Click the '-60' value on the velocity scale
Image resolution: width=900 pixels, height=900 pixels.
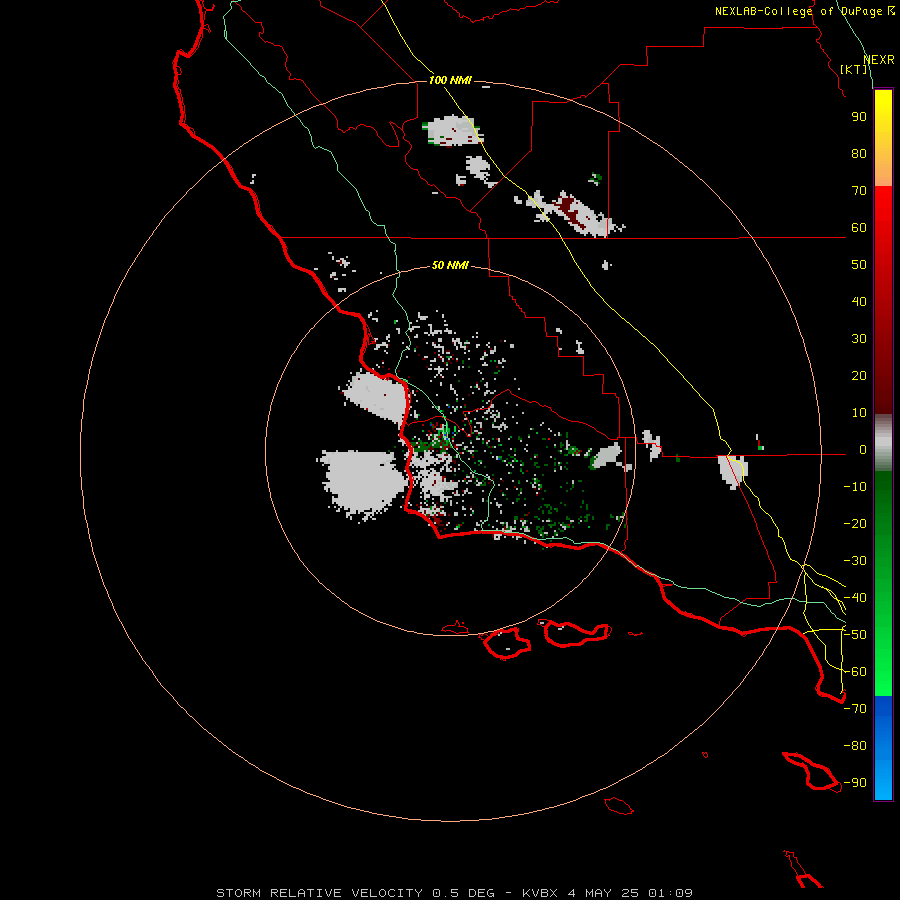[855, 672]
